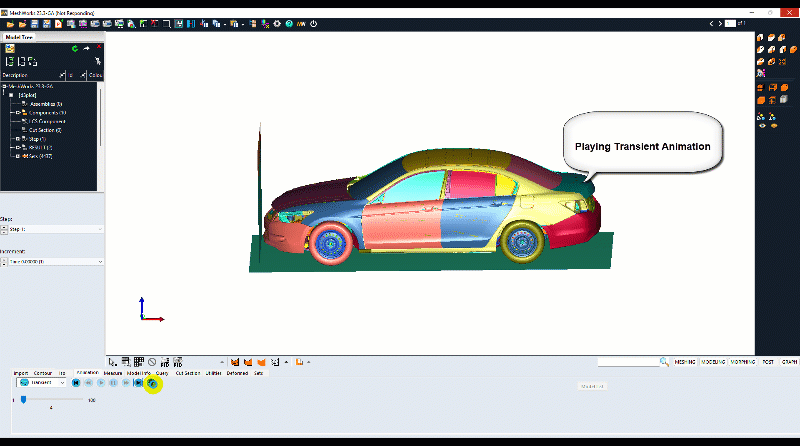Viewport: 800px width, 446px height.
Task: Switch to the Cut Section tab
Action: pos(188,372)
